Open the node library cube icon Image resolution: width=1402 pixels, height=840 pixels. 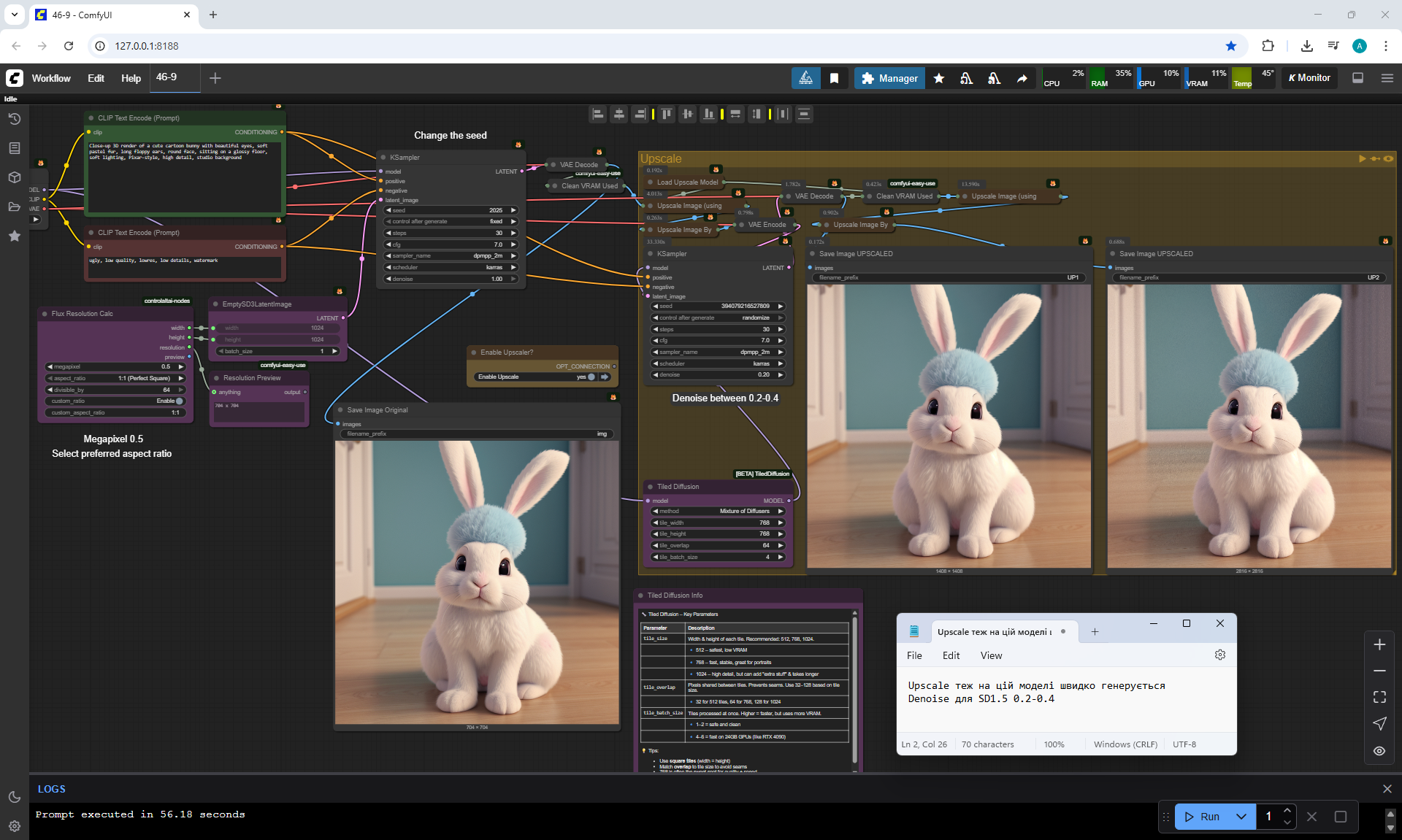pyautogui.click(x=14, y=177)
